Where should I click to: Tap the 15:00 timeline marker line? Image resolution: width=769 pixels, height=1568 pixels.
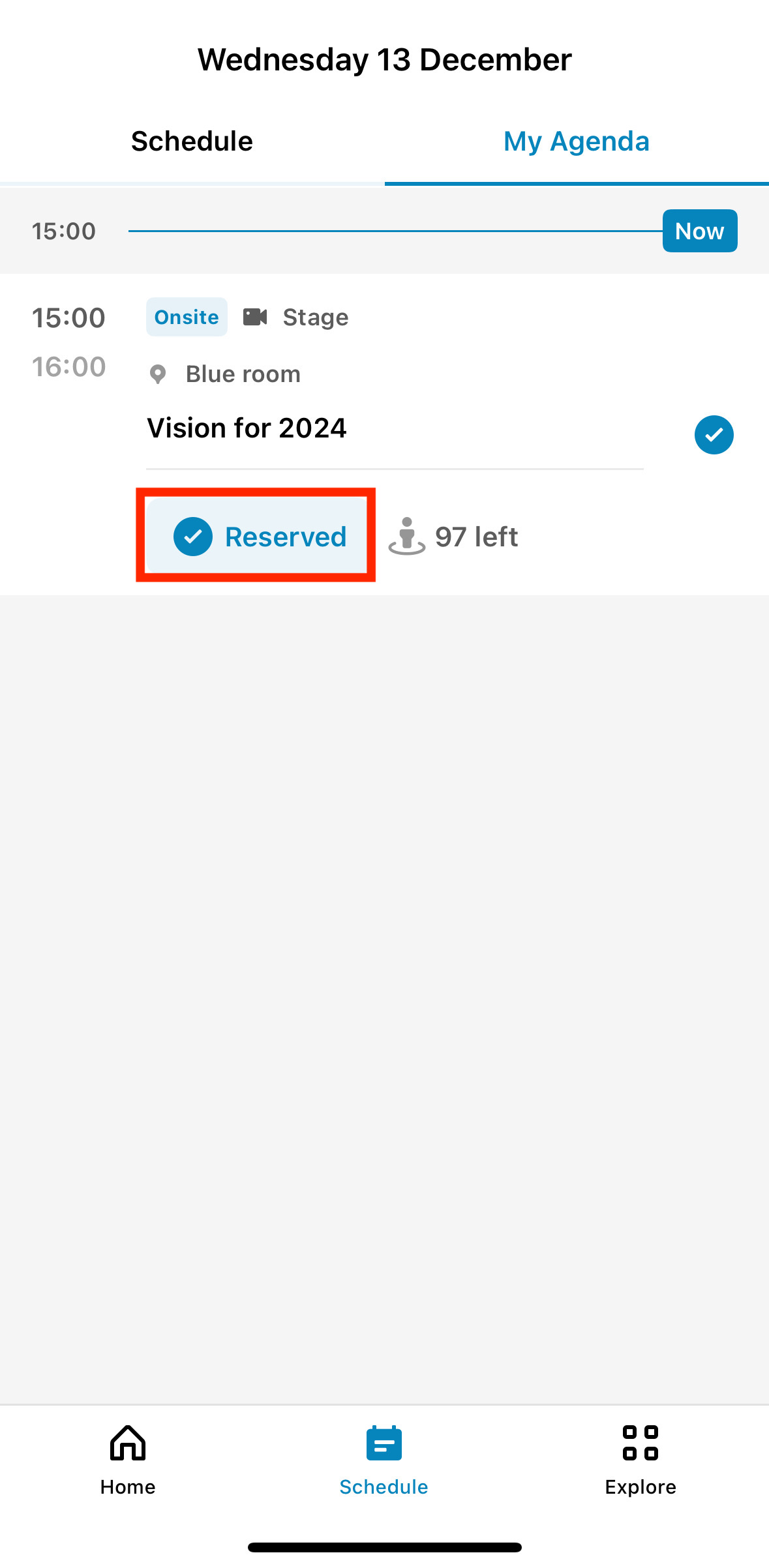(x=395, y=231)
